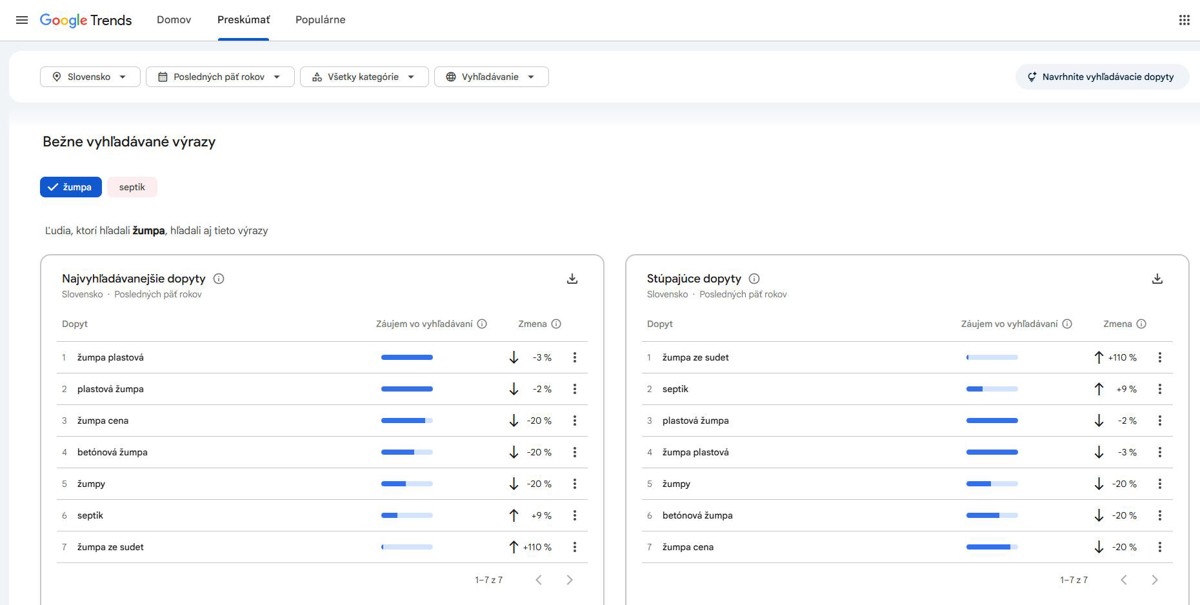Download the Najvyhľadávanejšie dopyty data
This screenshot has width=1200, height=605.
click(572, 279)
